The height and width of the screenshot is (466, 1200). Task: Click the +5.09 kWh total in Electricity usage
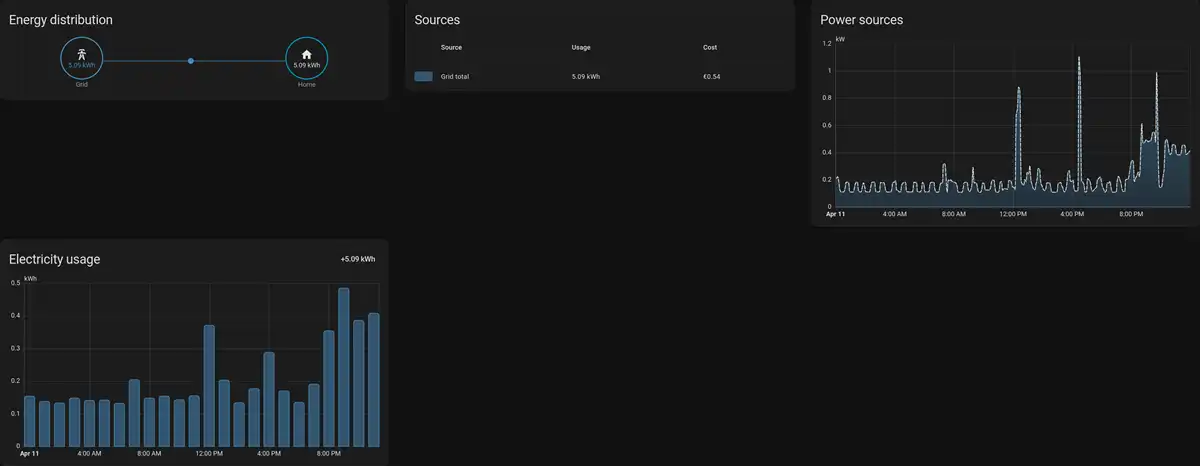point(357,259)
